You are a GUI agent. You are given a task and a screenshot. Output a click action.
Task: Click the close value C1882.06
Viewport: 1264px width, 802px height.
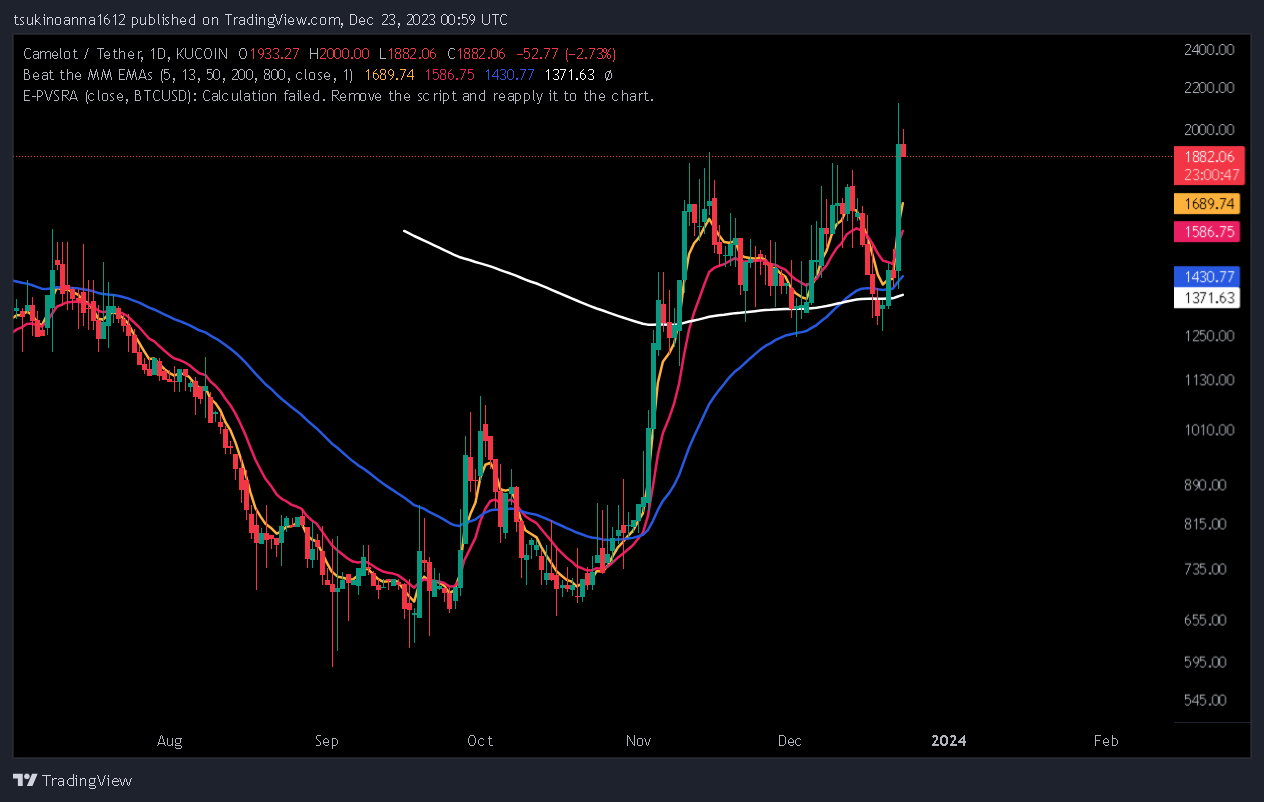pyautogui.click(x=479, y=53)
